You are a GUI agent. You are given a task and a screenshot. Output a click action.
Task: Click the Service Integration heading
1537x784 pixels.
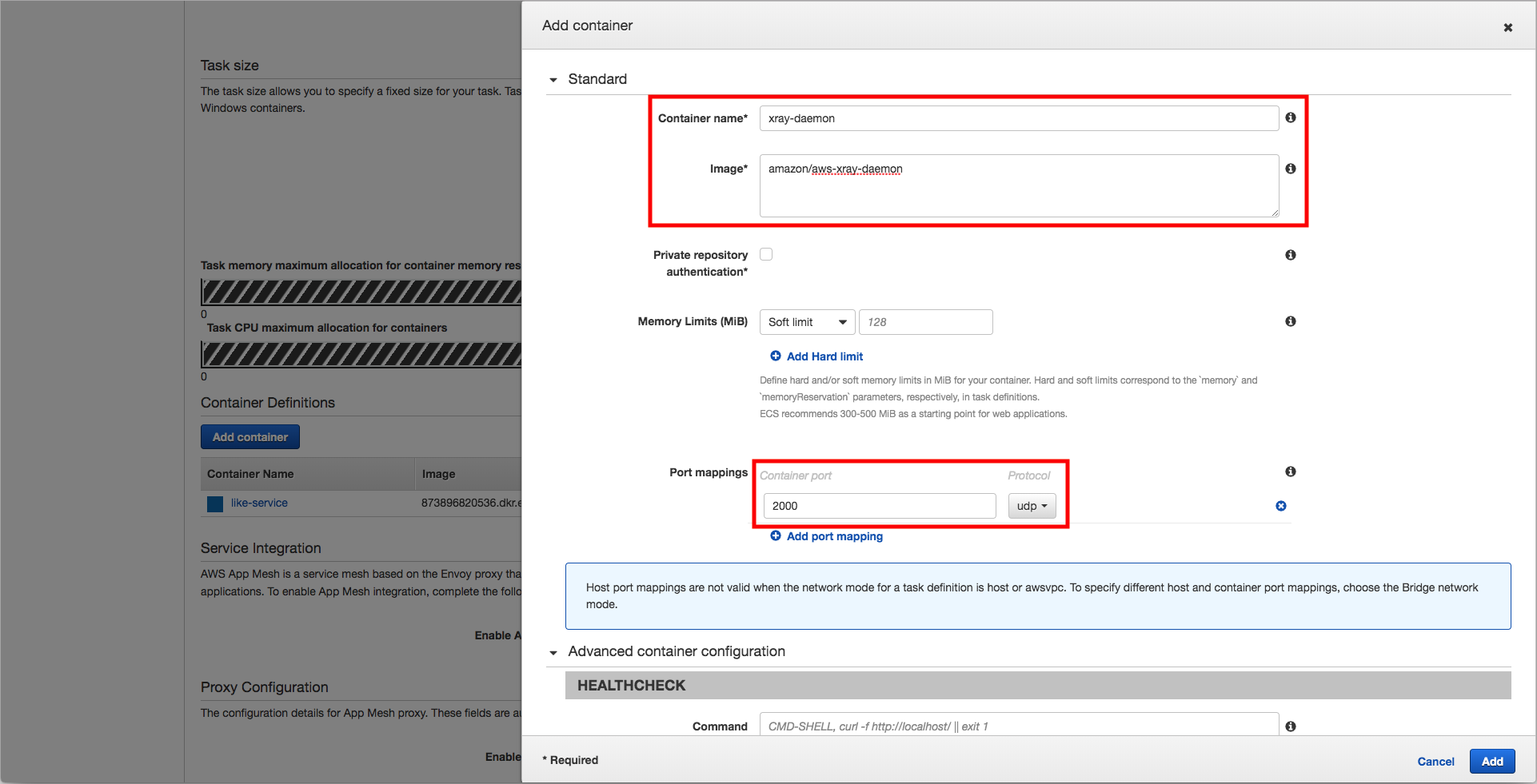tap(261, 548)
